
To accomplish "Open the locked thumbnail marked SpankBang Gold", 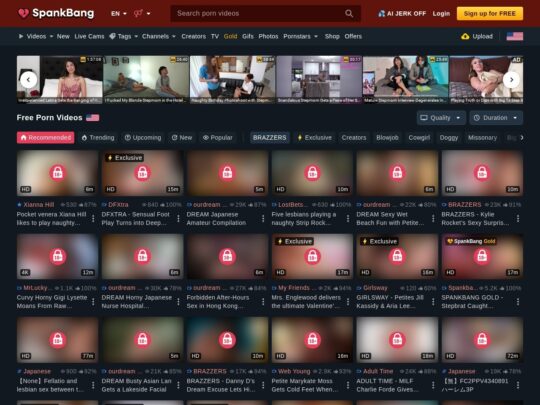I will click(482, 257).
